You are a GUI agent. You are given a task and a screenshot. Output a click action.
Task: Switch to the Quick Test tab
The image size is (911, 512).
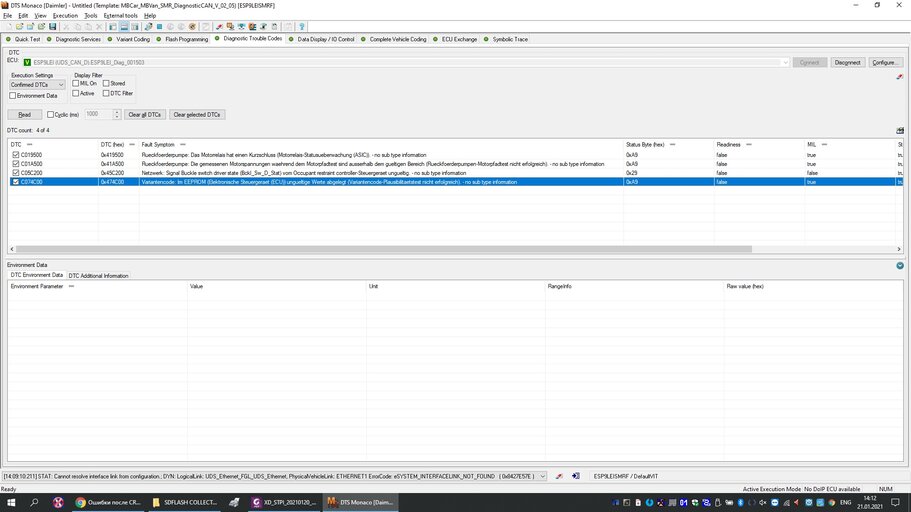[x=23, y=40]
